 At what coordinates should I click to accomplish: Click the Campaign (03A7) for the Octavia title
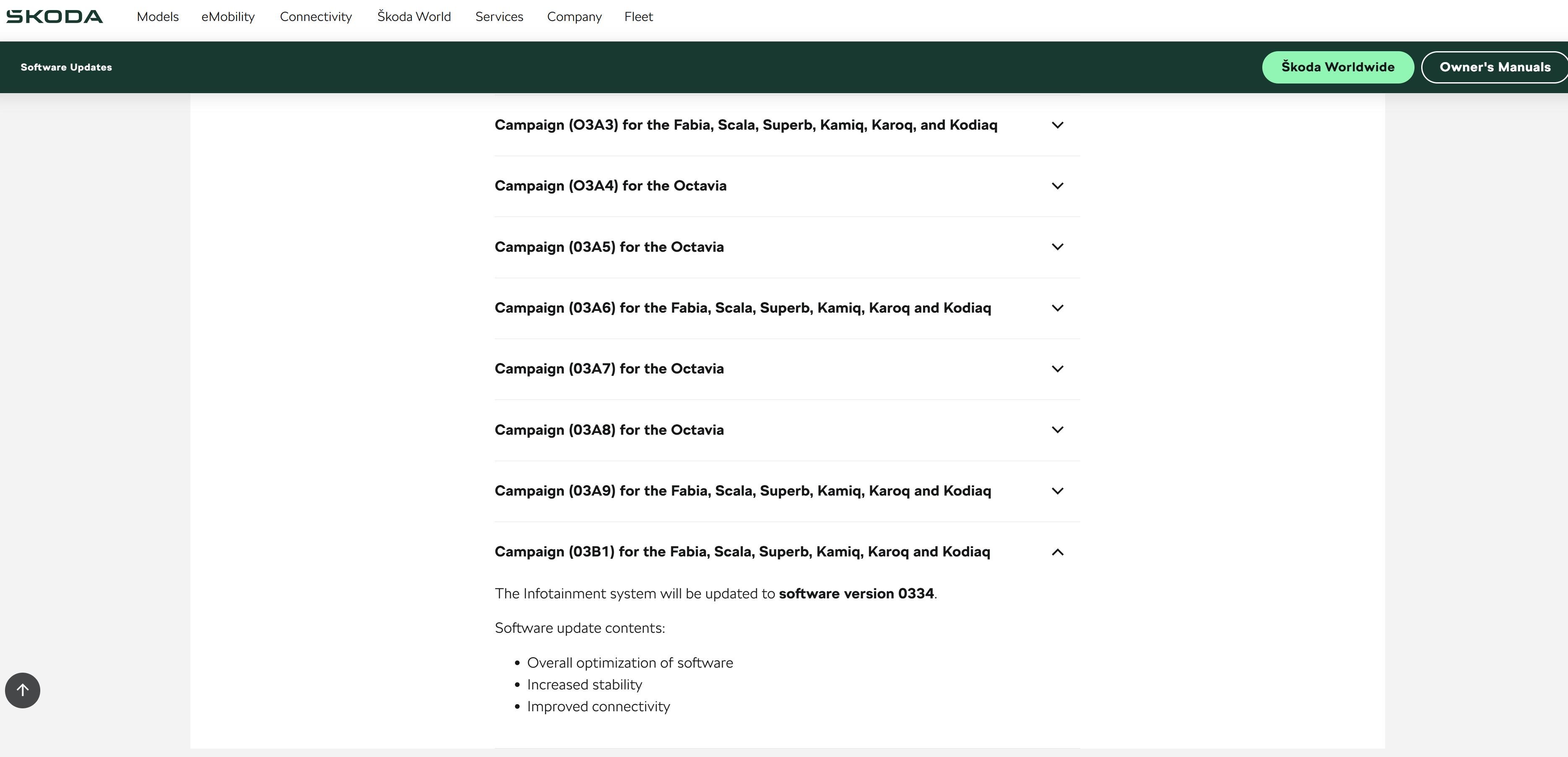click(609, 368)
